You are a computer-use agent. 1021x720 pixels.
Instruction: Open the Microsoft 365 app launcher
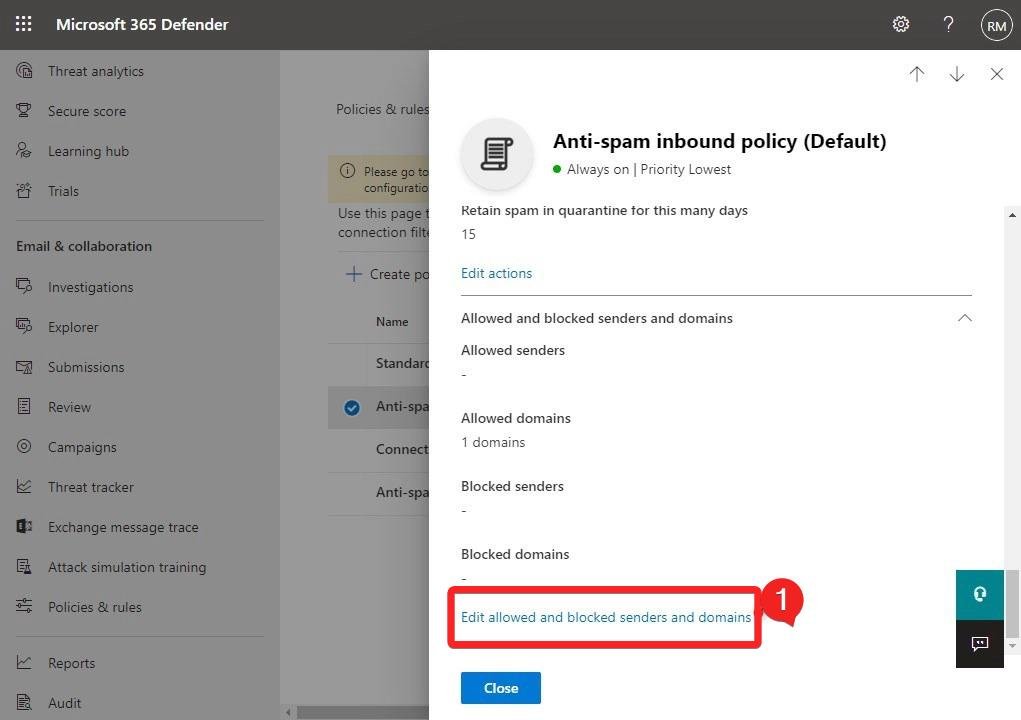pos(22,24)
